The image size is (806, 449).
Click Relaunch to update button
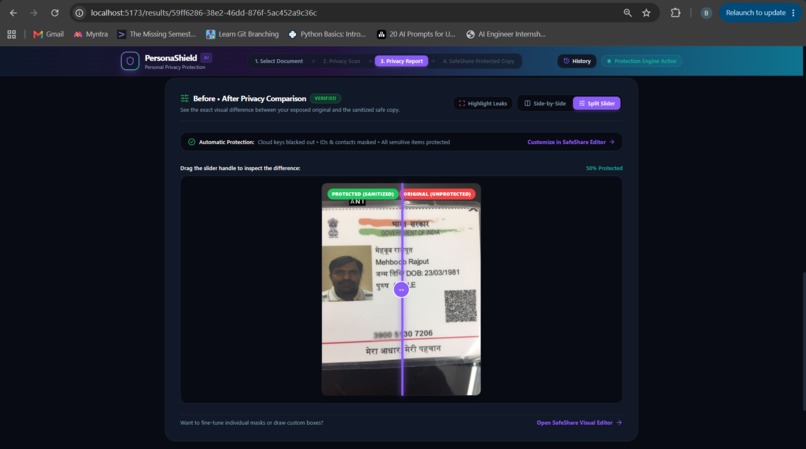pos(756,13)
